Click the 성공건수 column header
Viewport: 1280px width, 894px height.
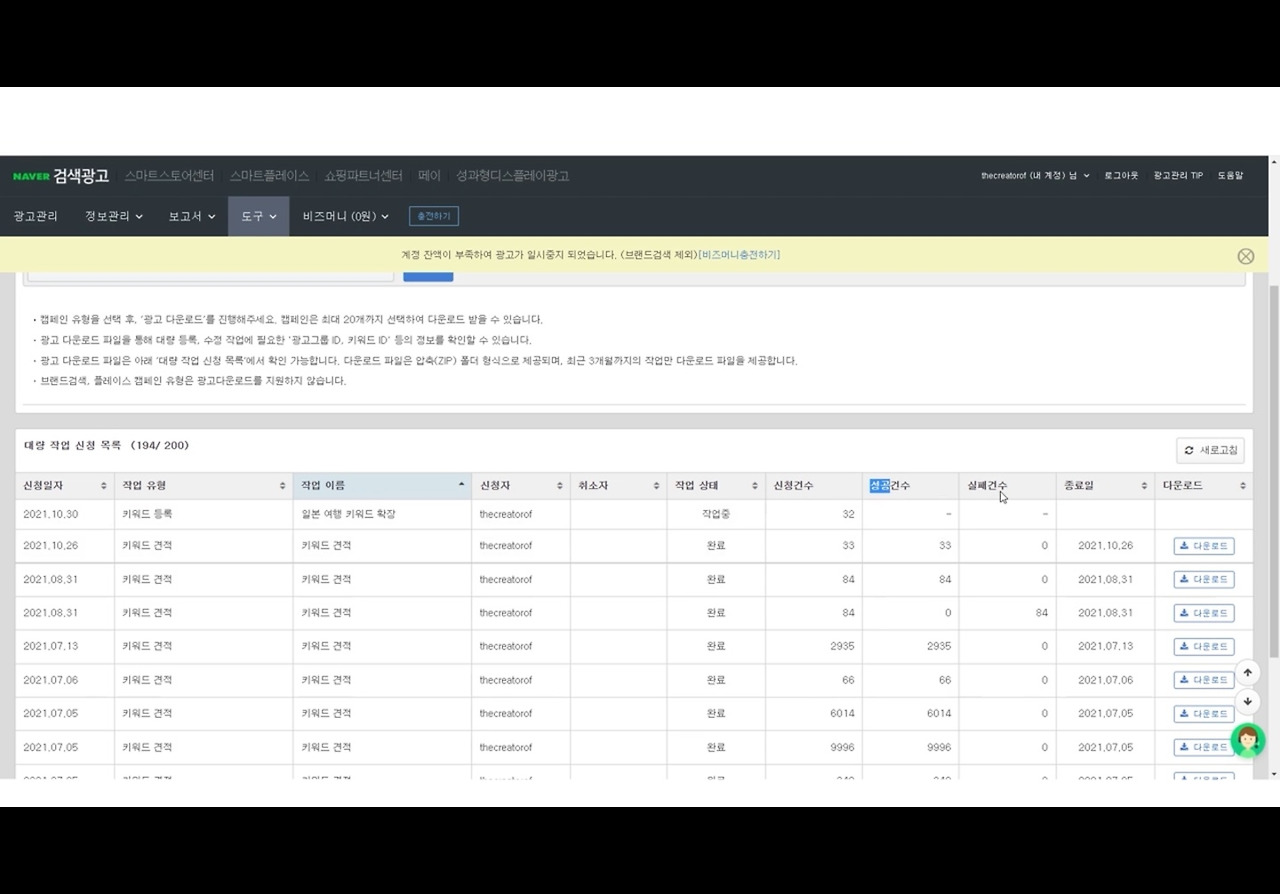pyautogui.click(x=910, y=486)
